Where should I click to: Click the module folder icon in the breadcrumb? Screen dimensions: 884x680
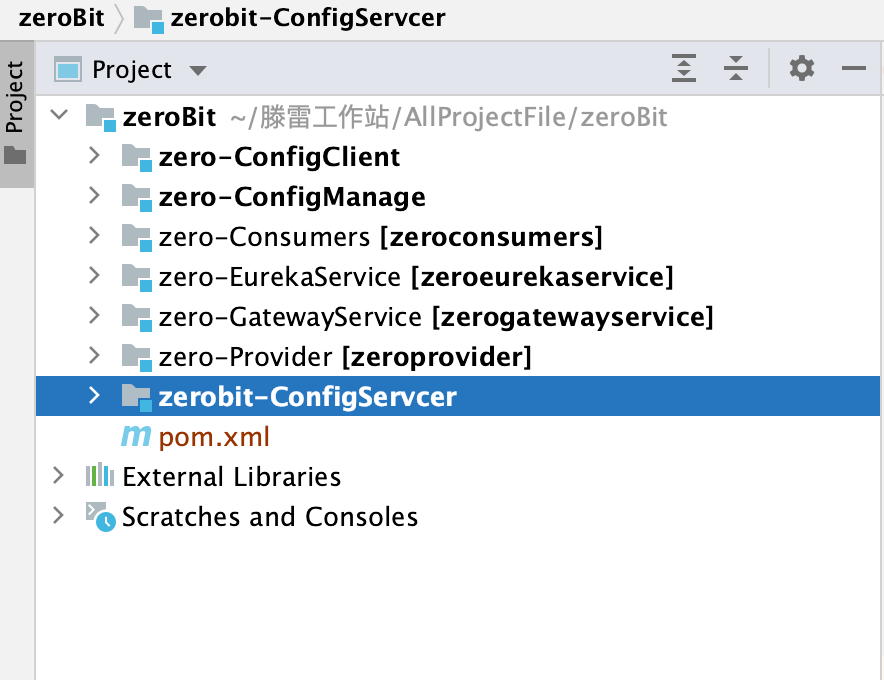click(x=149, y=19)
